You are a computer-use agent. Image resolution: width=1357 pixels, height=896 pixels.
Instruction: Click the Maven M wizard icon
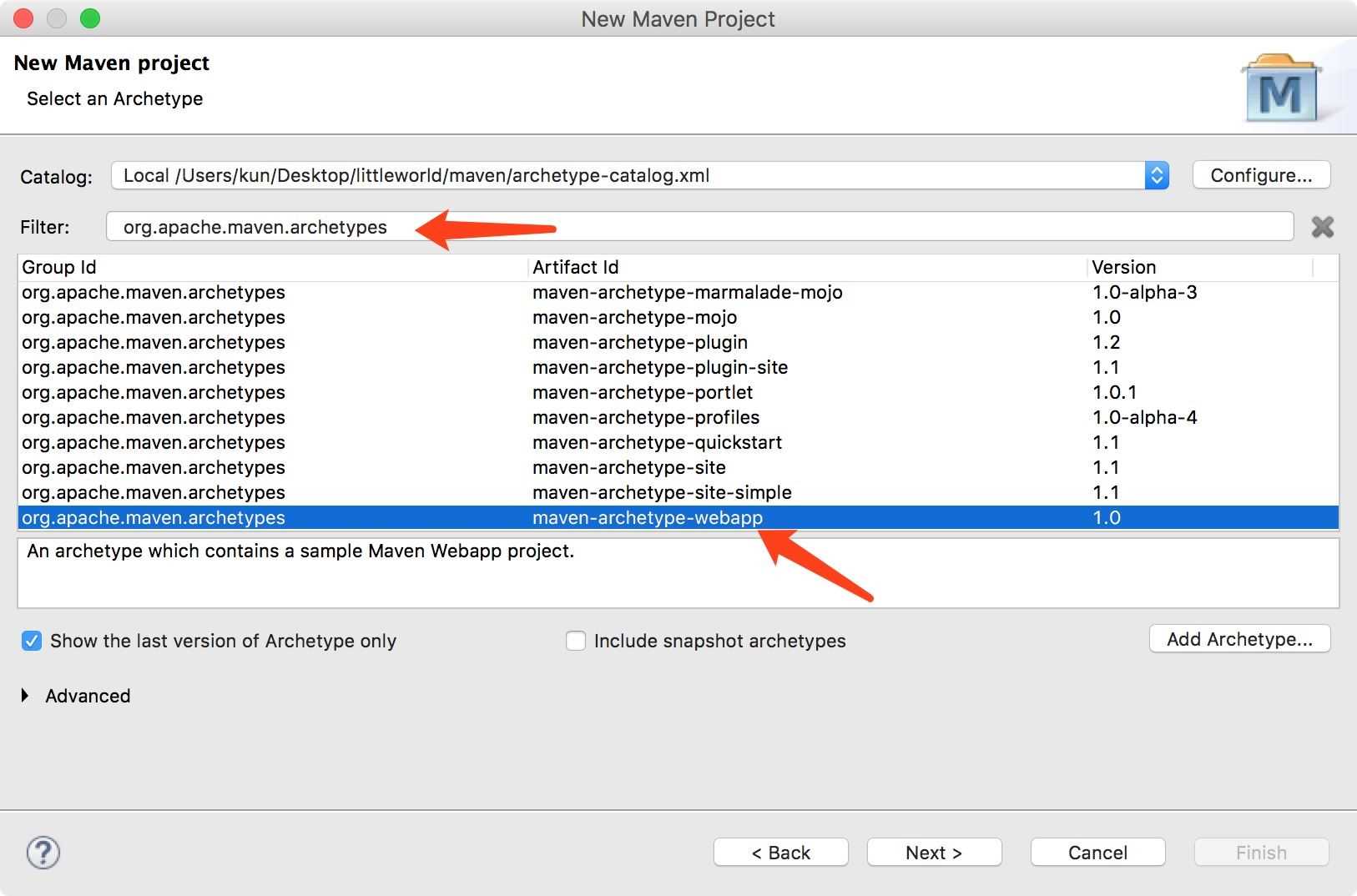[1280, 91]
